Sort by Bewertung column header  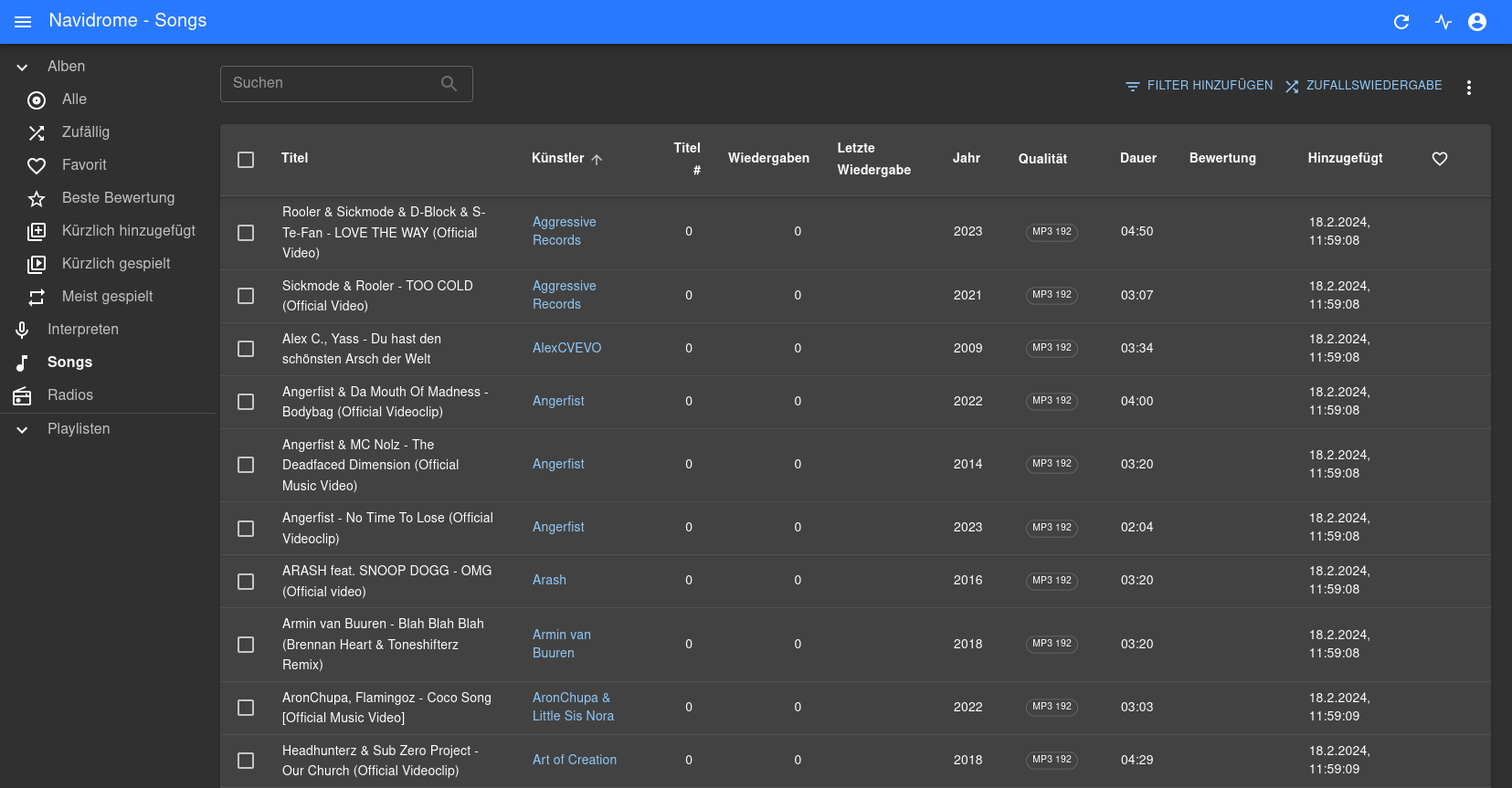coord(1222,158)
